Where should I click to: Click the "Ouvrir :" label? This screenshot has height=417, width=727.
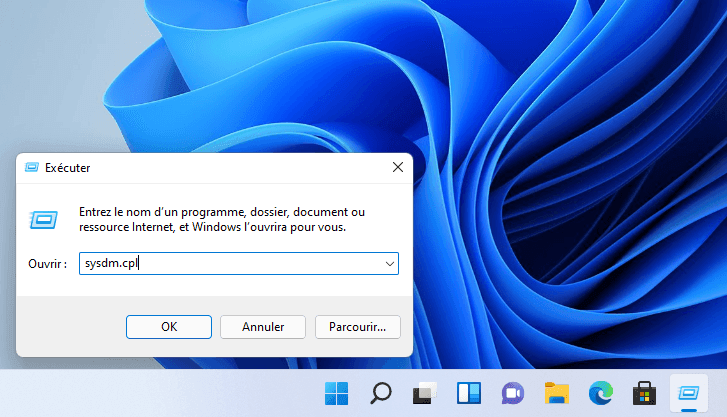pyautogui.click(x=47, y=264)
